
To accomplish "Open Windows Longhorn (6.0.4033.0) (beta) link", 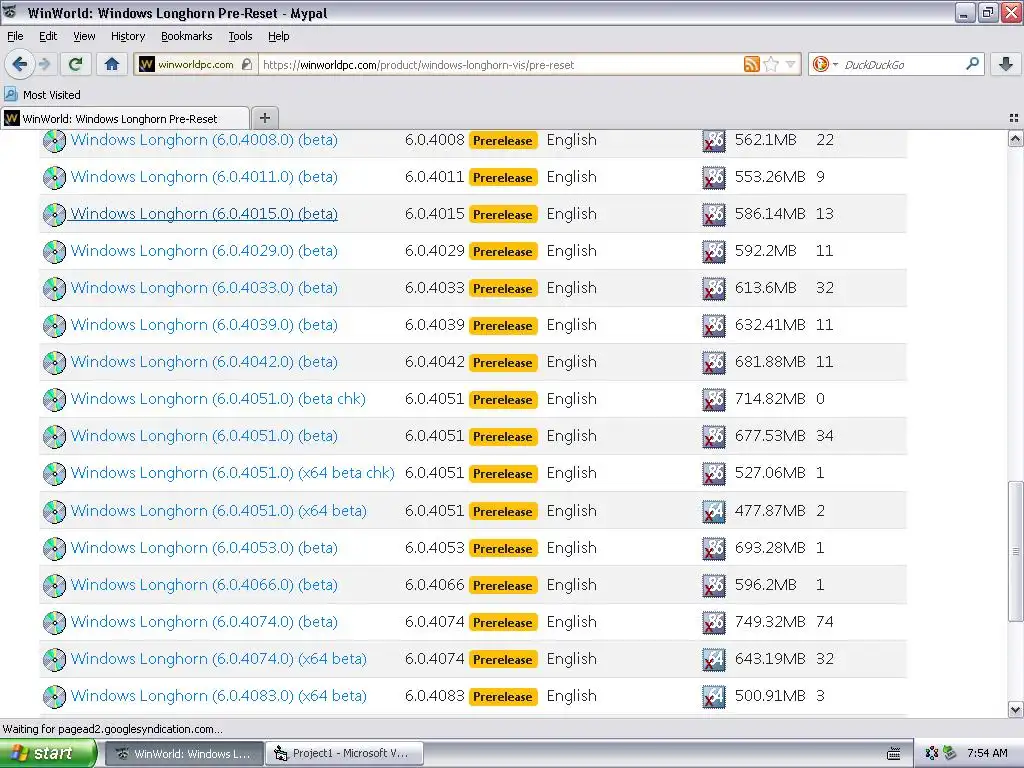I will [x=204, y=288].
